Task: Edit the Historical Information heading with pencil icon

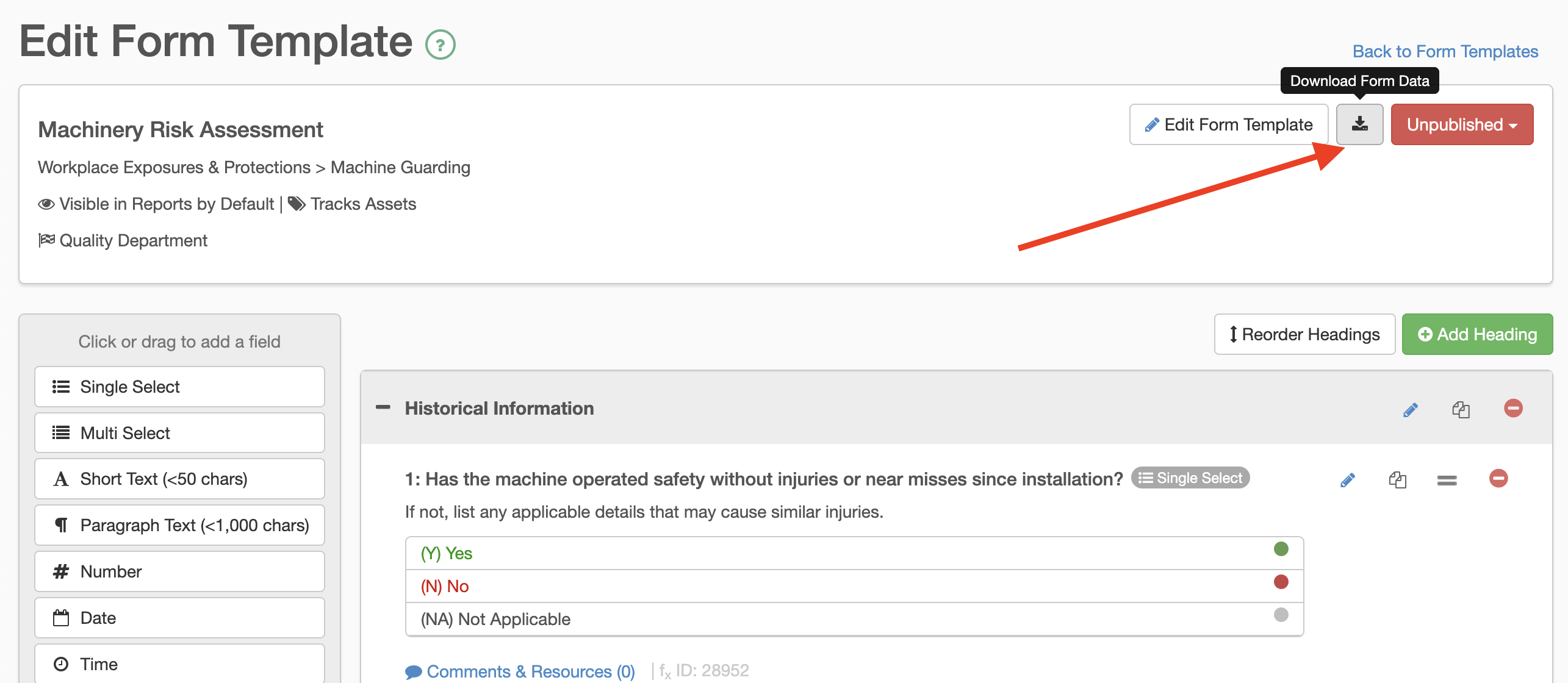Action: point(1410,409)
